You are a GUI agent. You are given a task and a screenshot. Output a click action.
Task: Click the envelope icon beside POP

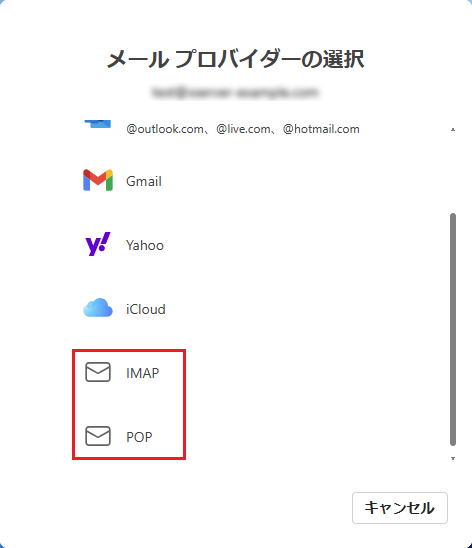coord(98,436)
